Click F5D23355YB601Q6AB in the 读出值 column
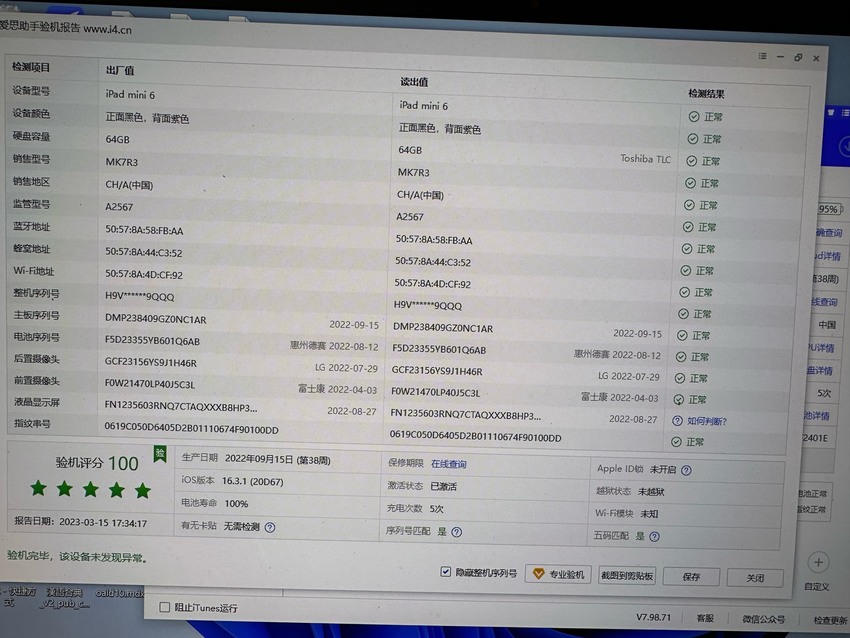Viewport: 850px width, 638px height. (x=439, y=350)
